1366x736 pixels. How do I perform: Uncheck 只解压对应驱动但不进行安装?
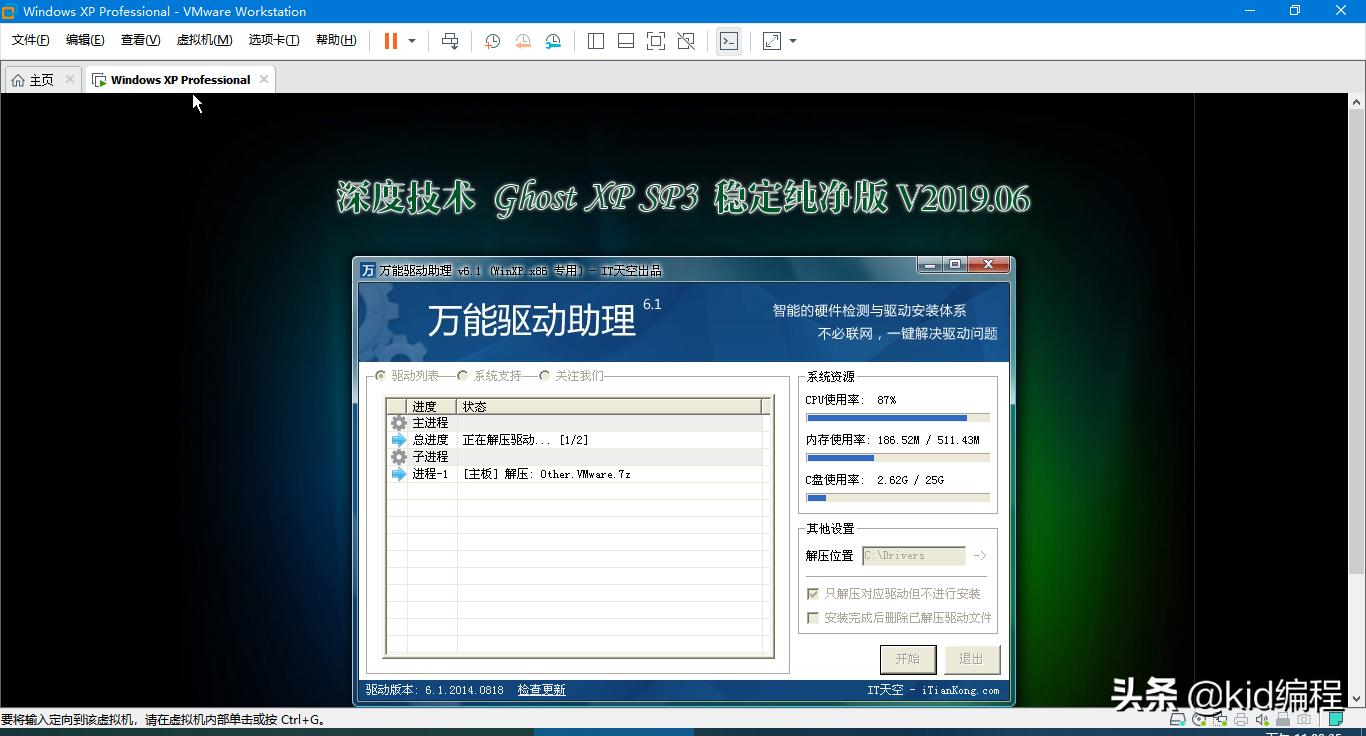(x=813, y=592)
